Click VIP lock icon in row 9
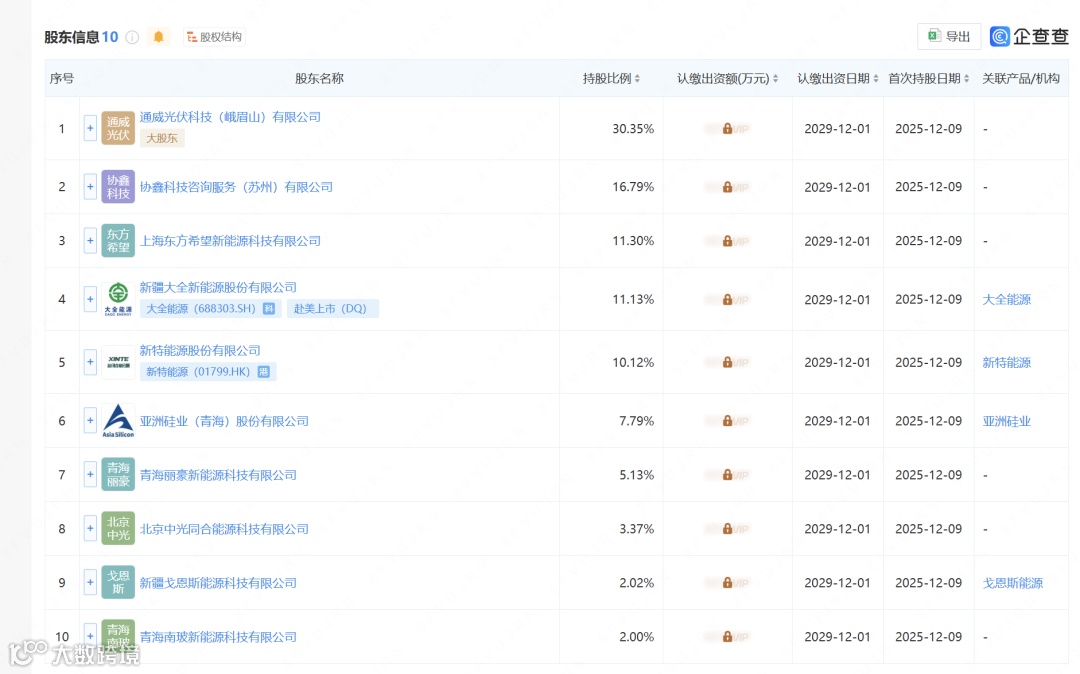 pos(727,583)
